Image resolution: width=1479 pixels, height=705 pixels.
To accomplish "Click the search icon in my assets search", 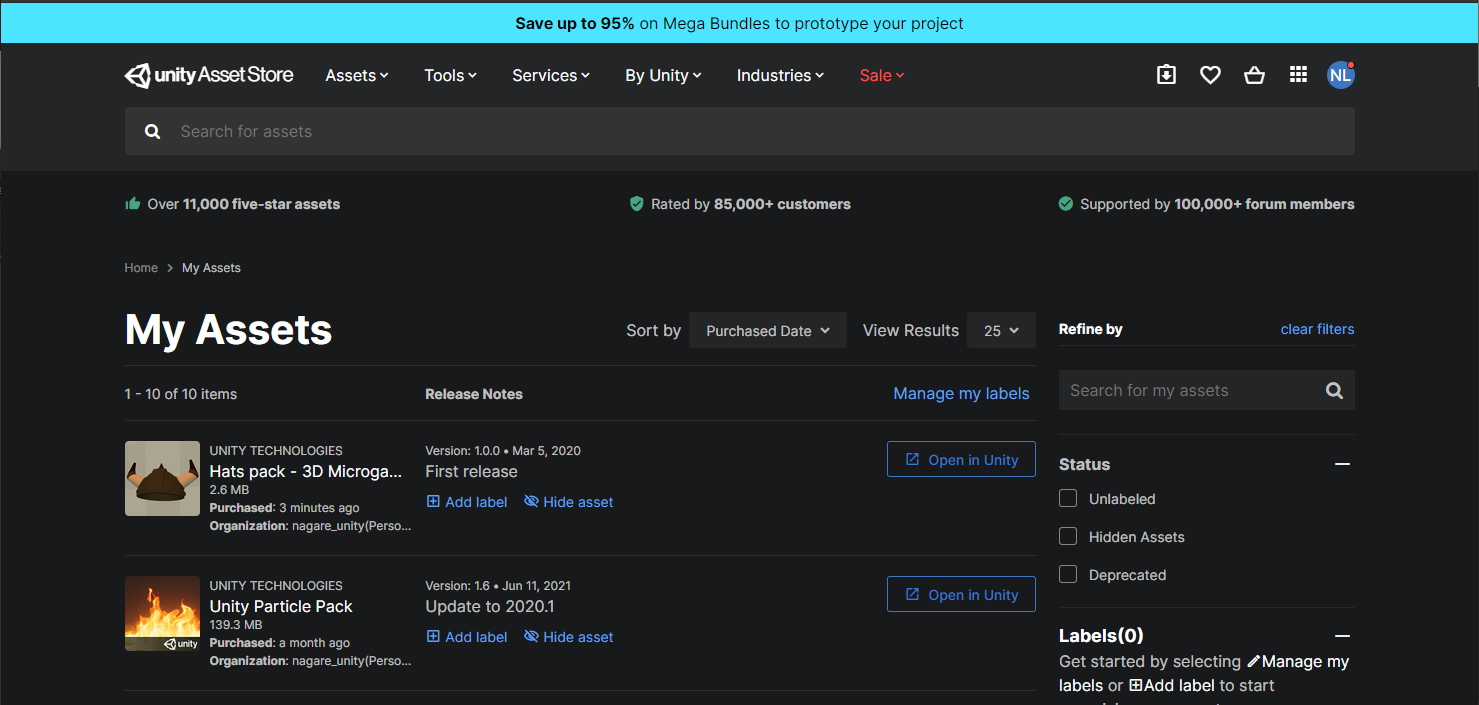I will click(1334, 391).
